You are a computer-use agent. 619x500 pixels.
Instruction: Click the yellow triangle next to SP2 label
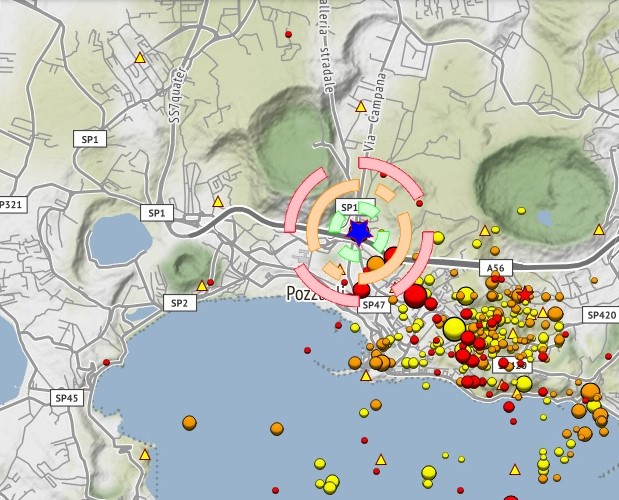[x=202, y=286]
